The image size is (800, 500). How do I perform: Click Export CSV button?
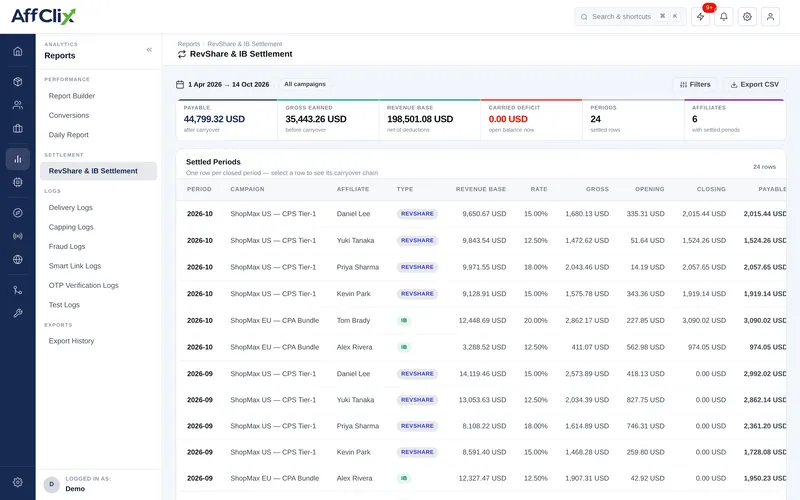755,85
